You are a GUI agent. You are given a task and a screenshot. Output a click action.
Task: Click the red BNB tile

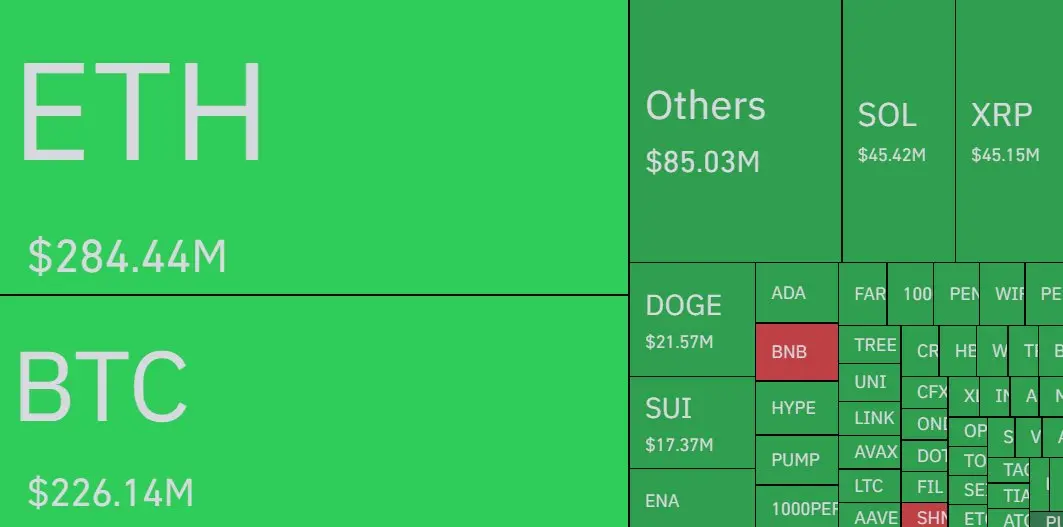tap(797, 352)
